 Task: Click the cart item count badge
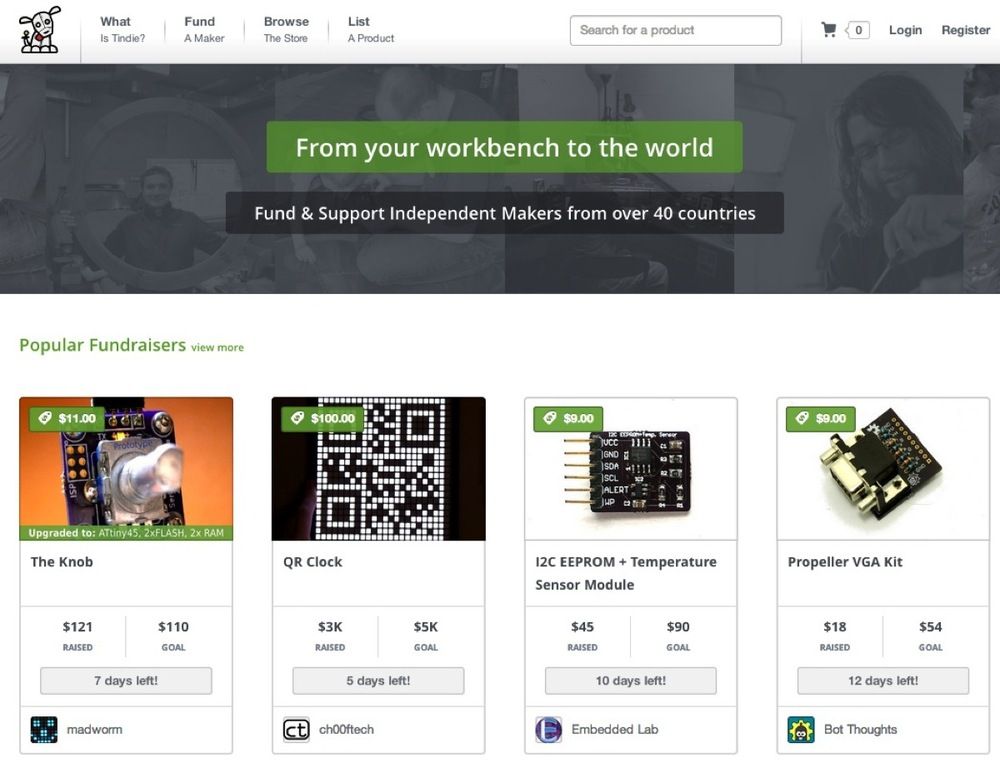pyautogui.click(x=858, y=30)
